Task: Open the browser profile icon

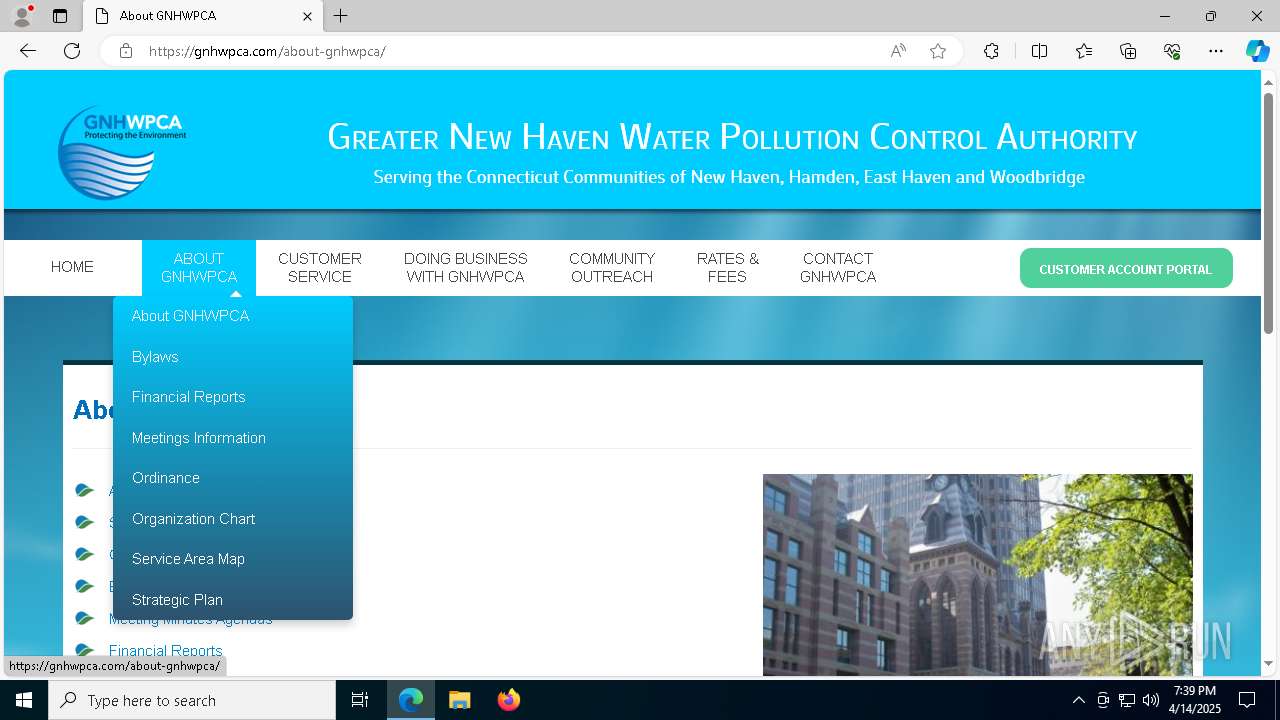Action: pos(22,16)
